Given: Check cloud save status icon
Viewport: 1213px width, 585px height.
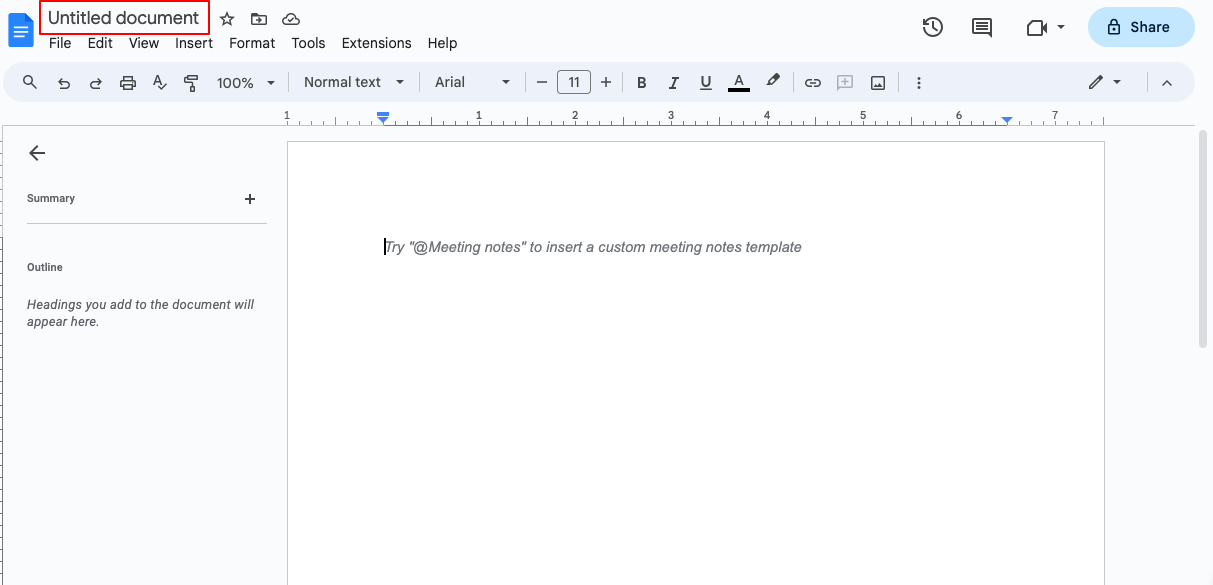Looking at the screenshot, I should [x=291, y=18].
